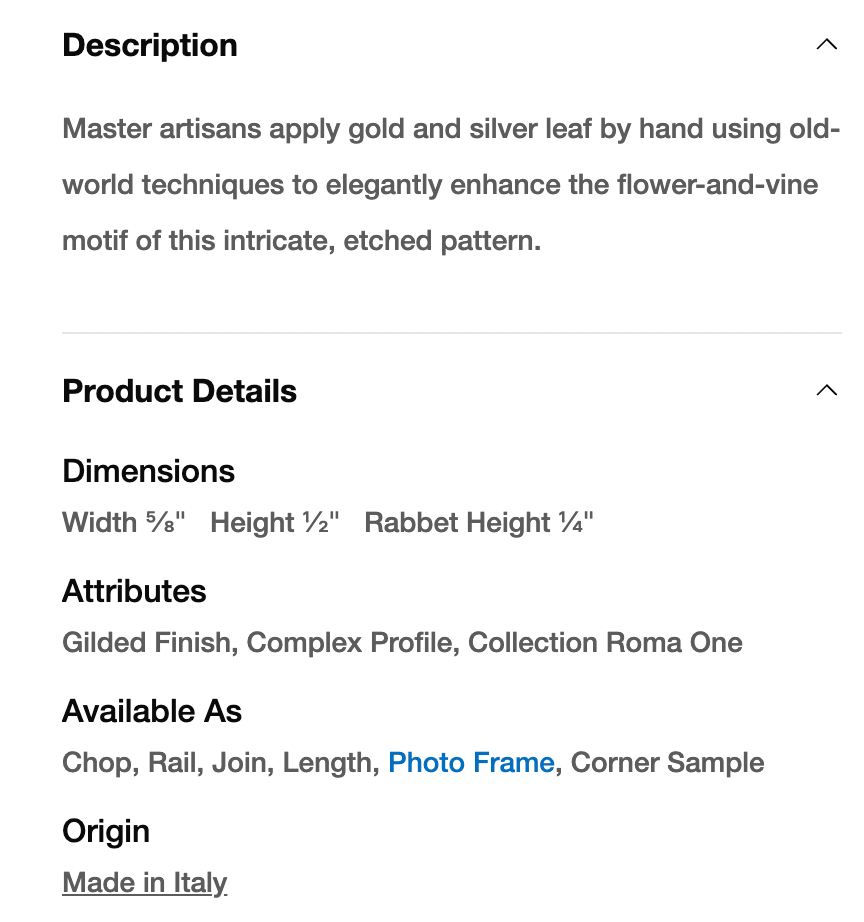This screenshot has width=864, height=922.
Task: Click the master artisans description paragraph
Action: 450,185
